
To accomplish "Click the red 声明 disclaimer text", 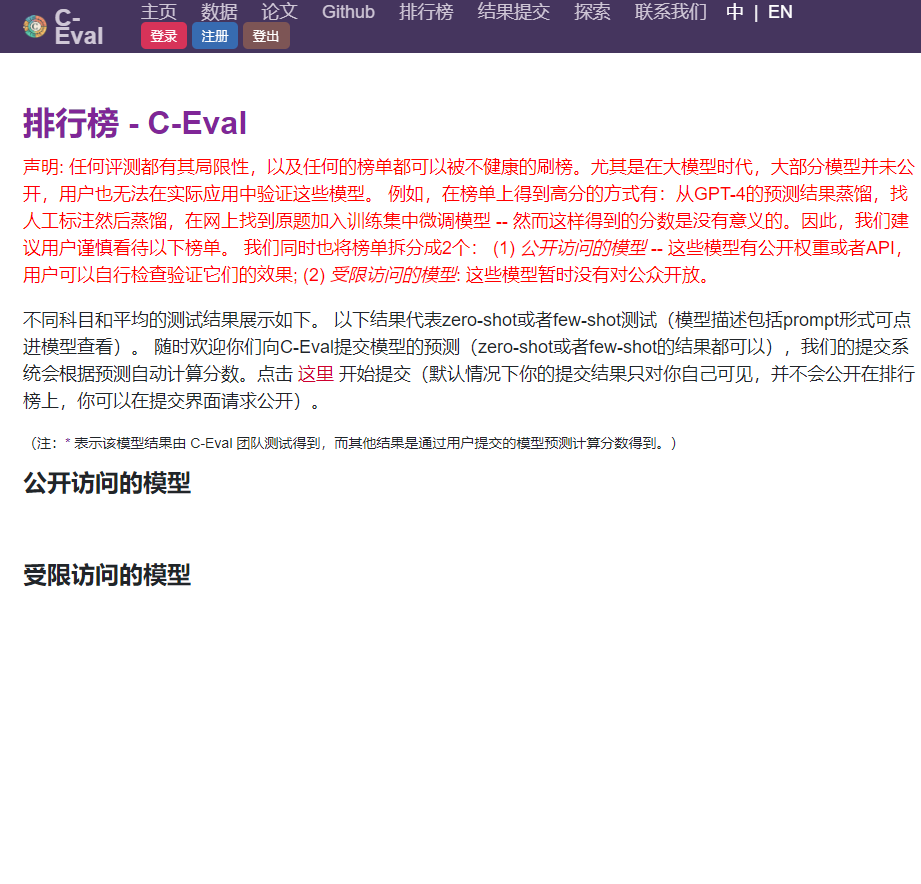I will [x=469, y=220].
